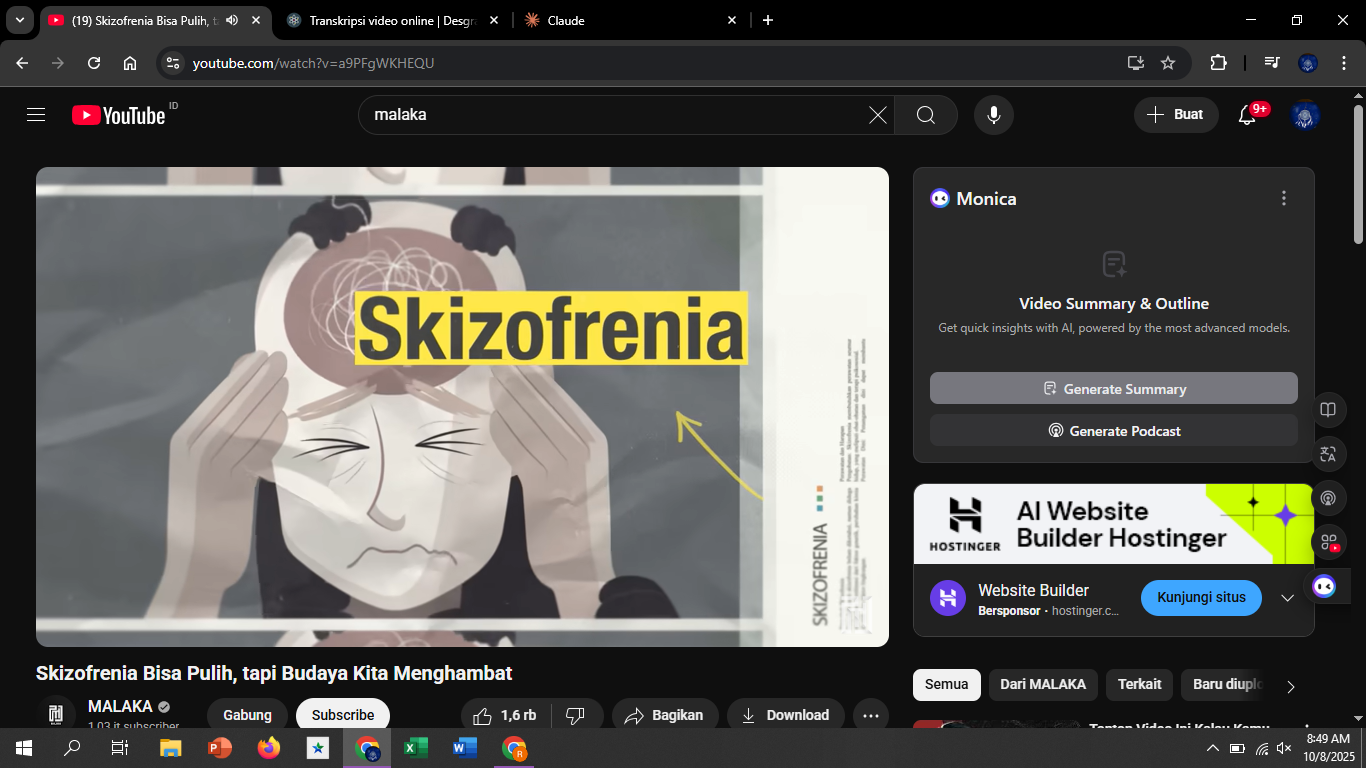Viewport: 1366px width, 768px height.
Task: Click the Kunjungi situs button
Action: pyautogui.click(x=1201, y=597)
